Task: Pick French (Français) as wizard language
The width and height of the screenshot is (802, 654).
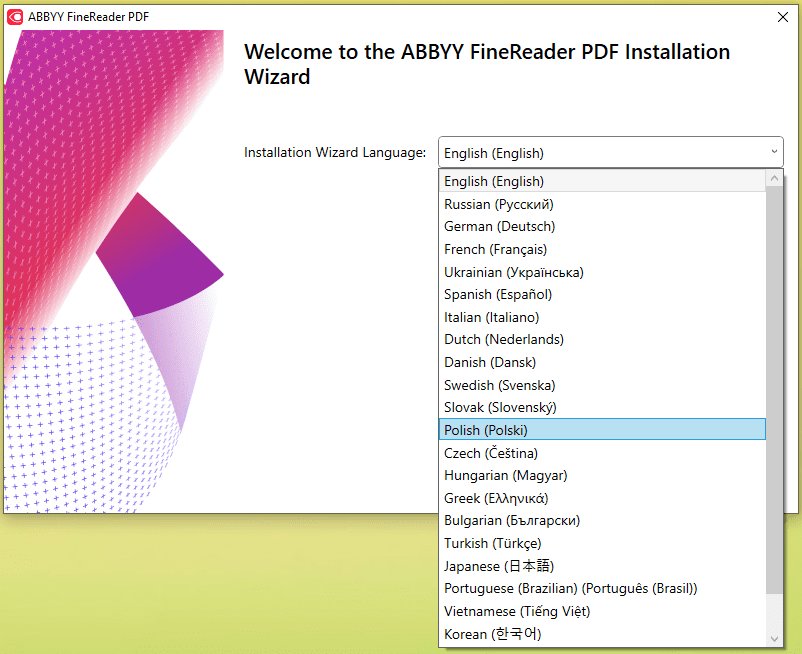Action: [602, 249]
